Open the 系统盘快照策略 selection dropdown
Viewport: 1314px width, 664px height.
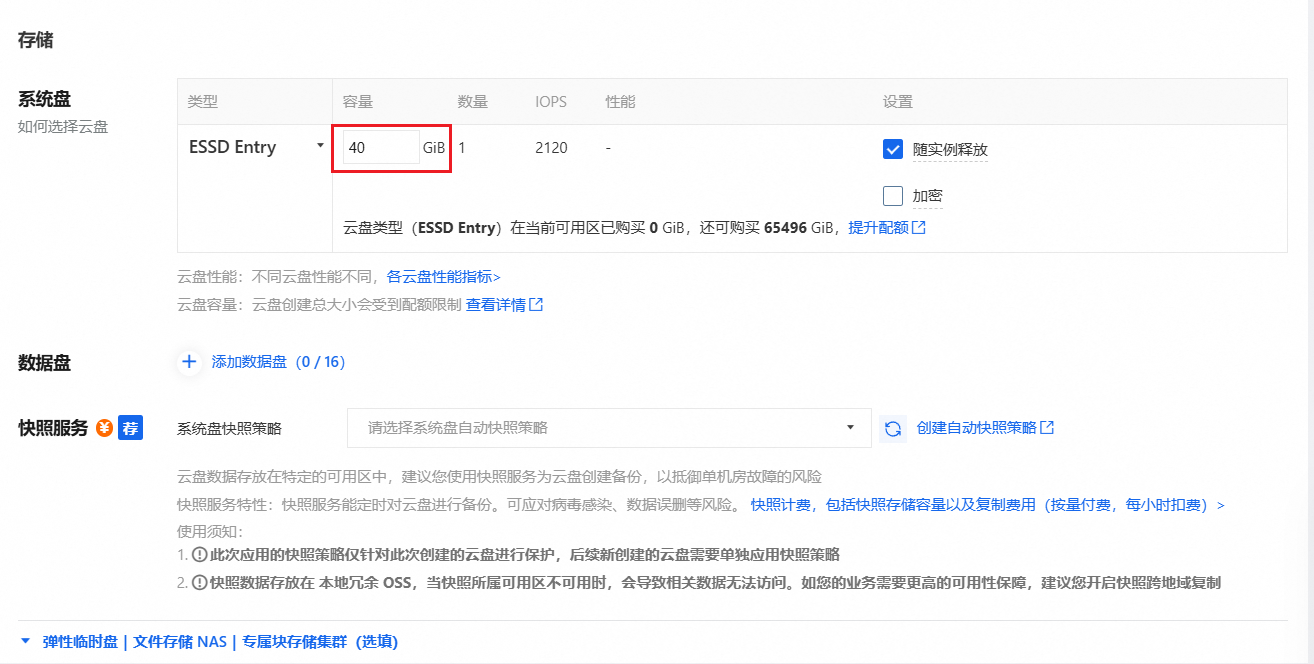click(610, 428)
